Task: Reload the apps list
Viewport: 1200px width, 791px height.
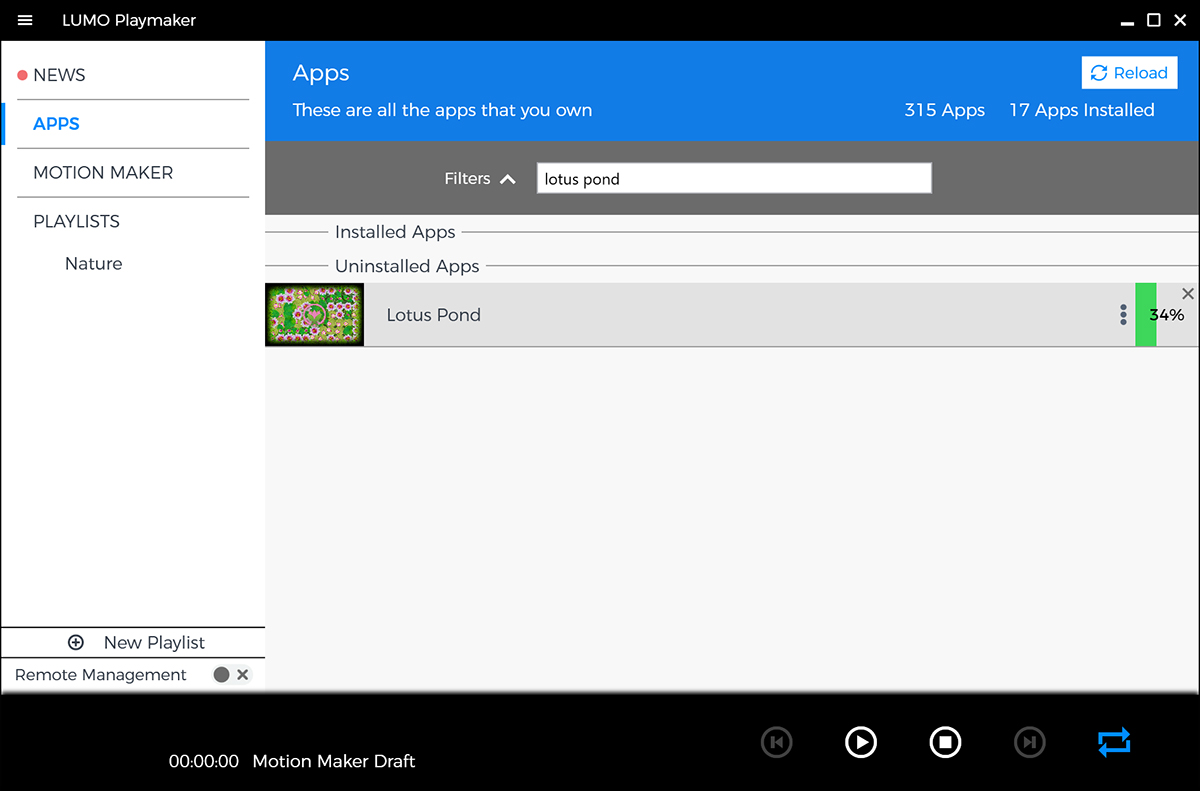Action: pos(1129,73)
